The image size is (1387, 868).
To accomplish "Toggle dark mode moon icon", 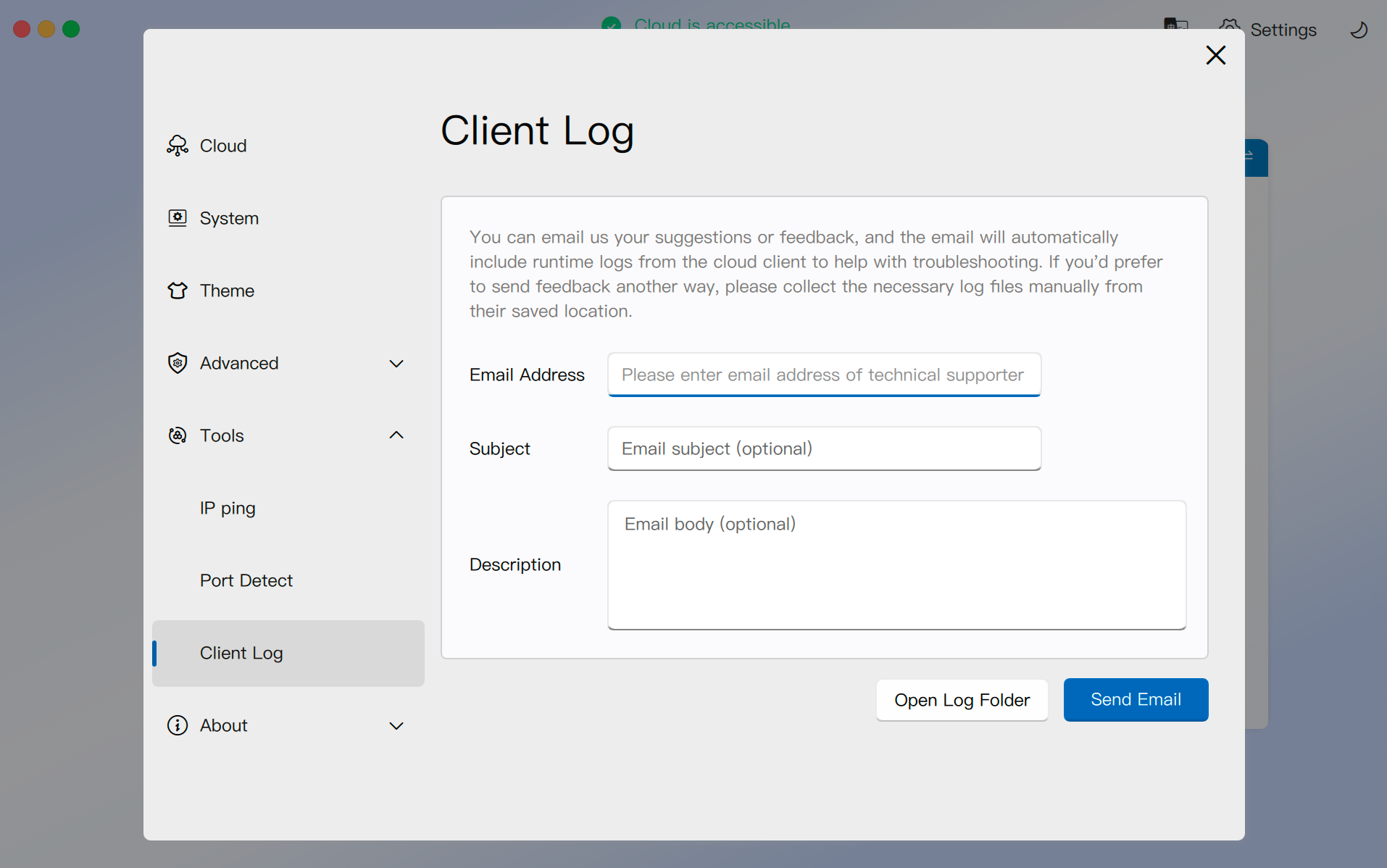I will coord(1359,30).
